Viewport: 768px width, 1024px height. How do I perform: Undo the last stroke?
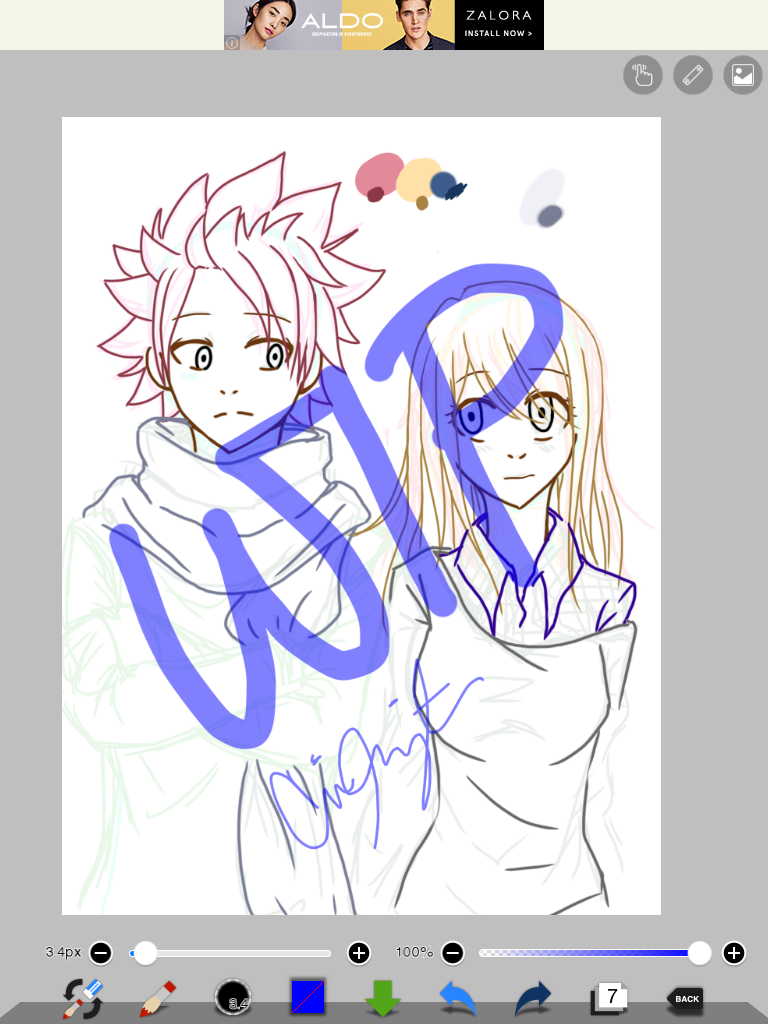click(457, 998)
